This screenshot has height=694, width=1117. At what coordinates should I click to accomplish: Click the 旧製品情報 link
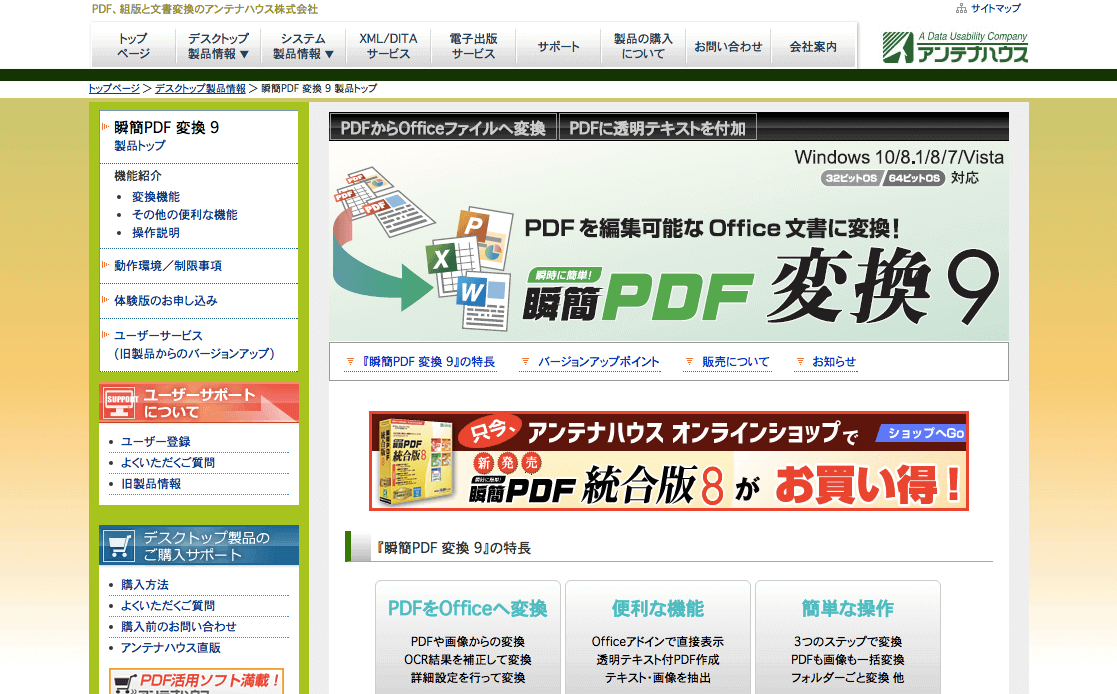tap(150, 484)
